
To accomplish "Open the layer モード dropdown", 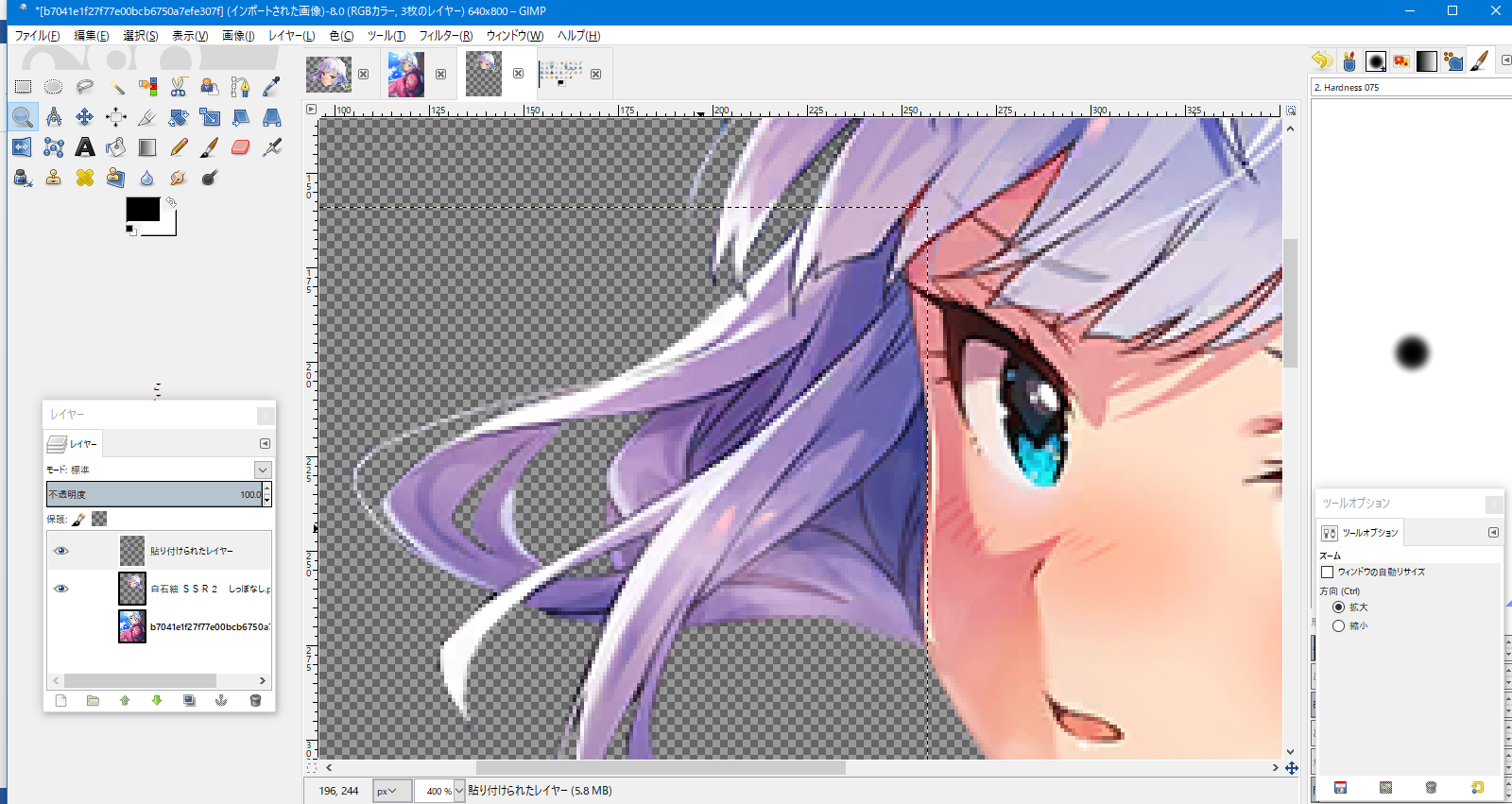I will point(263,470).
